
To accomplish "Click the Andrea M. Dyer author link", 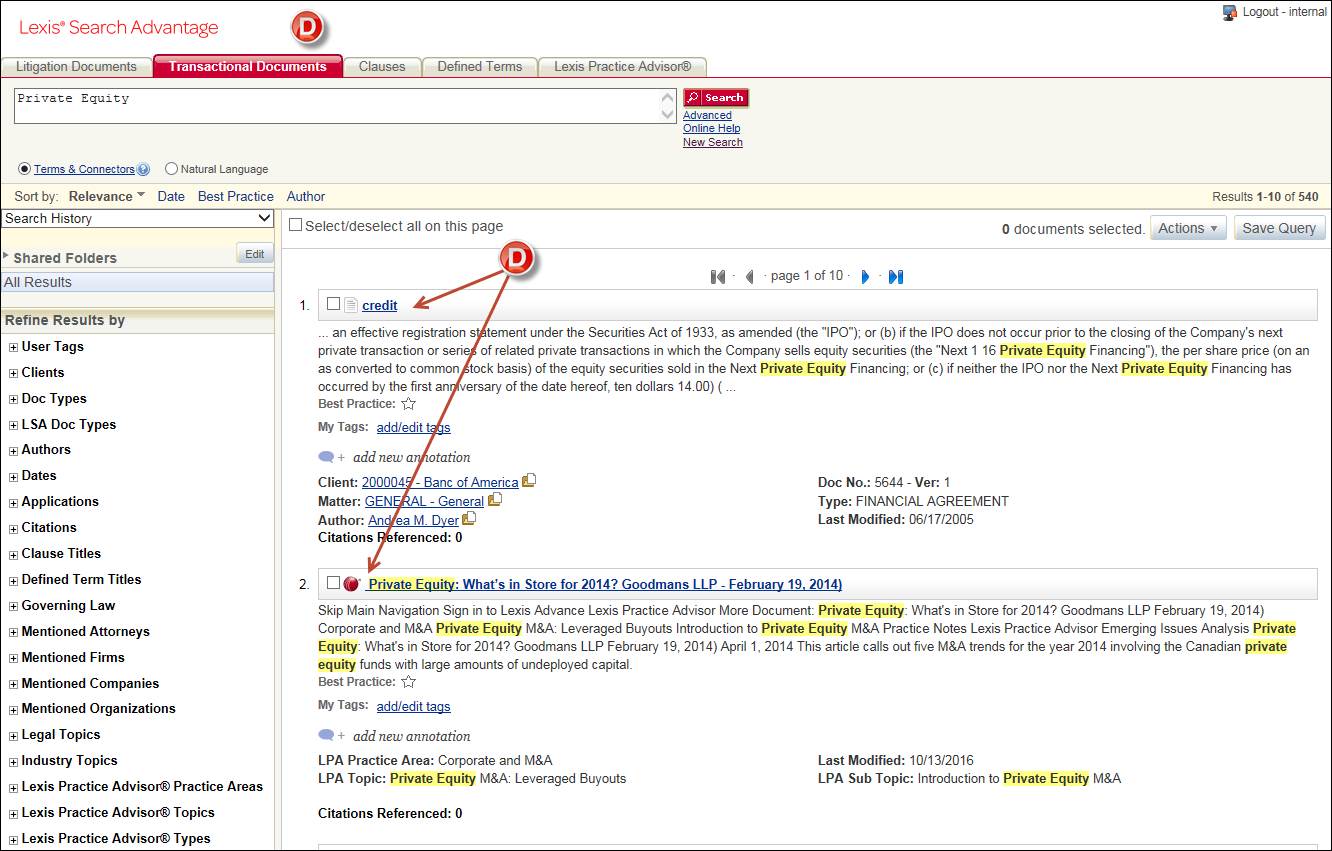I will pos(413,520).
